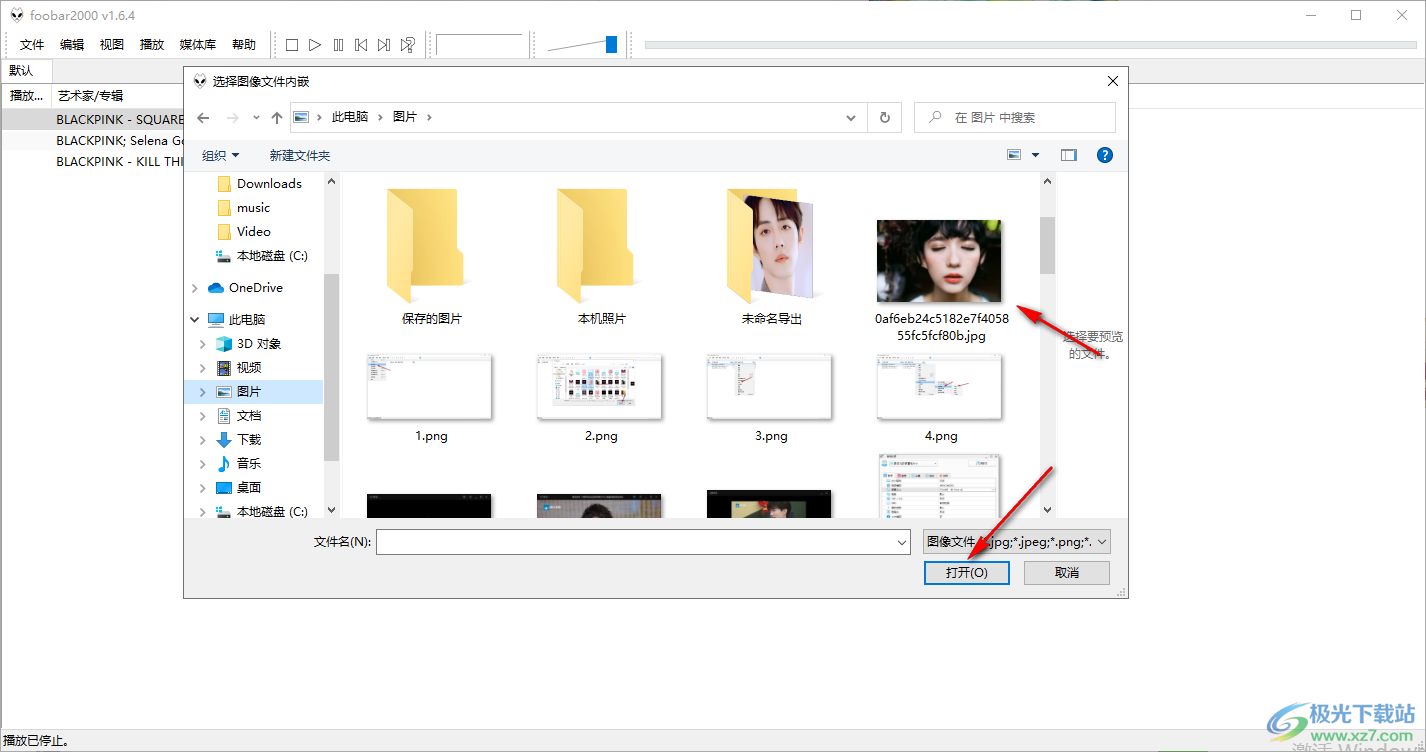Select 本地磁盘 (C:) below the Video folder
Viewport: 1426px width, 752px height.
[x=262, y=256]
